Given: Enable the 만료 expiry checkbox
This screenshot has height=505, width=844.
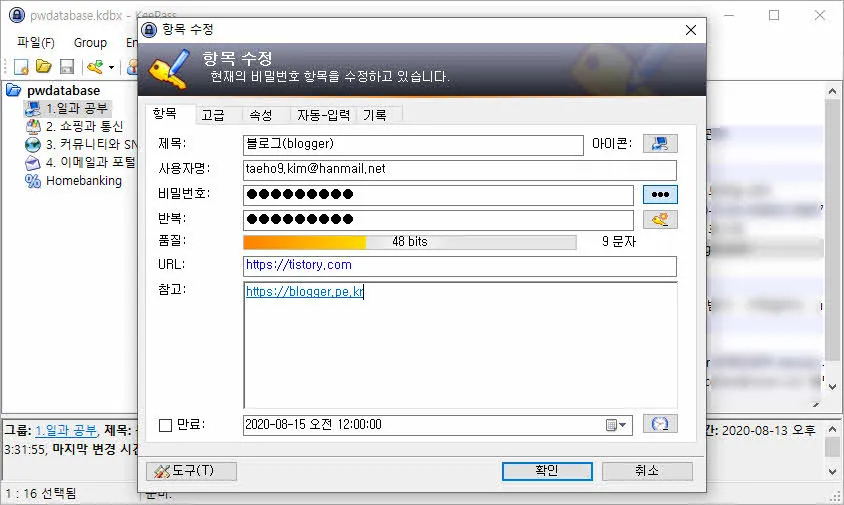Looking at the screenshot, I should [165, 425].
